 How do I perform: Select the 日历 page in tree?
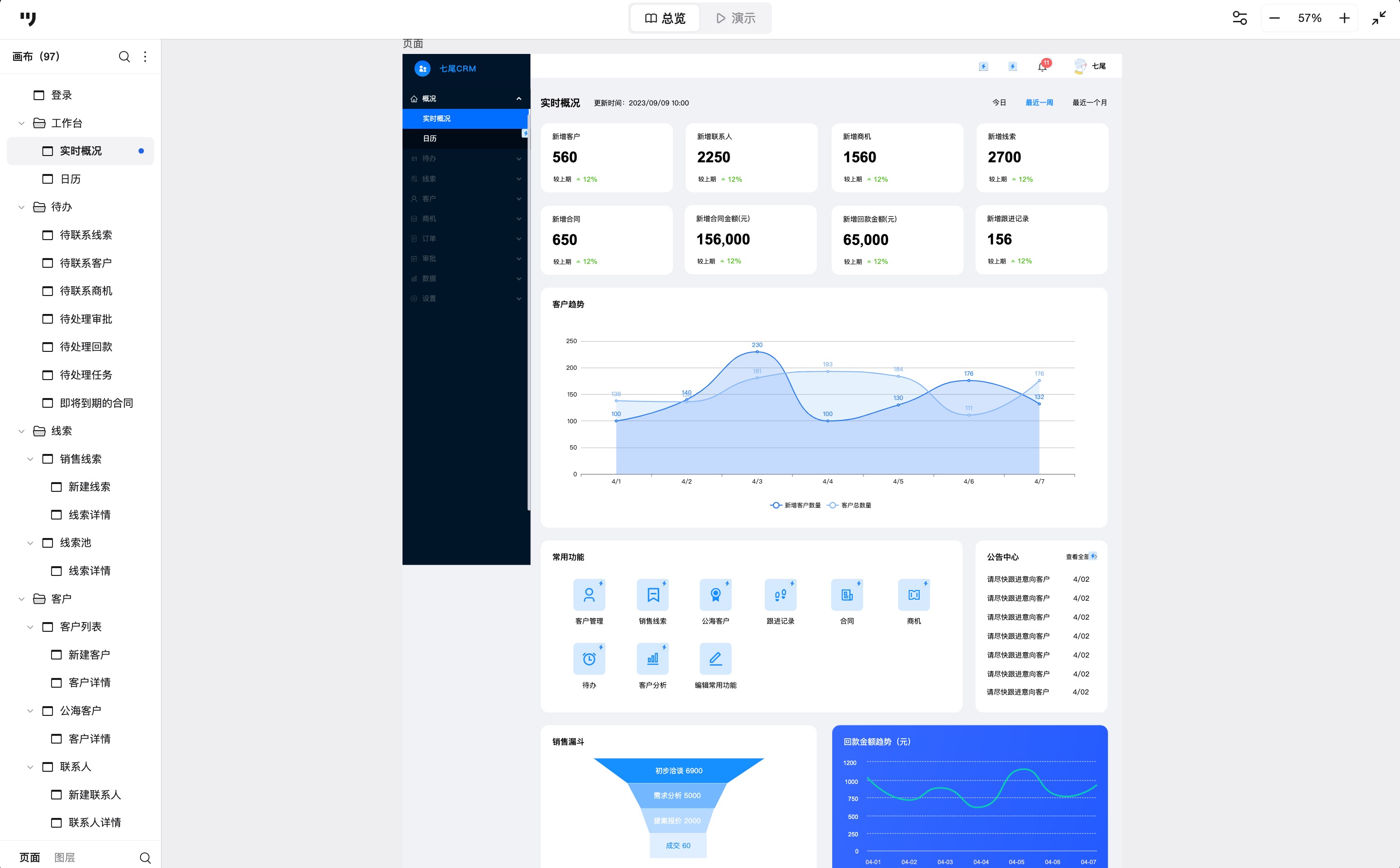(x=70, y=179)
